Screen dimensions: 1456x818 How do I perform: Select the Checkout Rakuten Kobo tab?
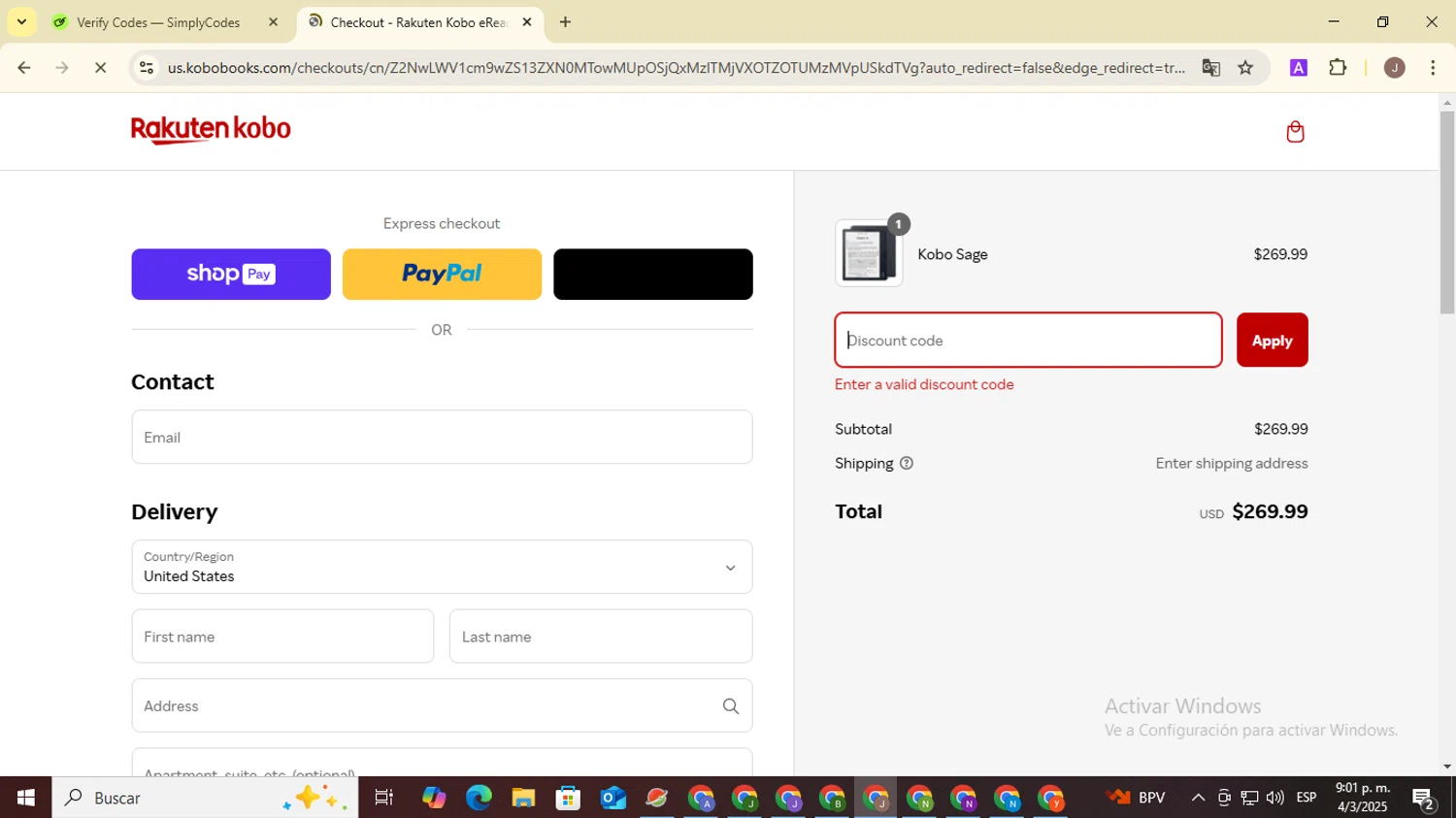tap(417, 22)
